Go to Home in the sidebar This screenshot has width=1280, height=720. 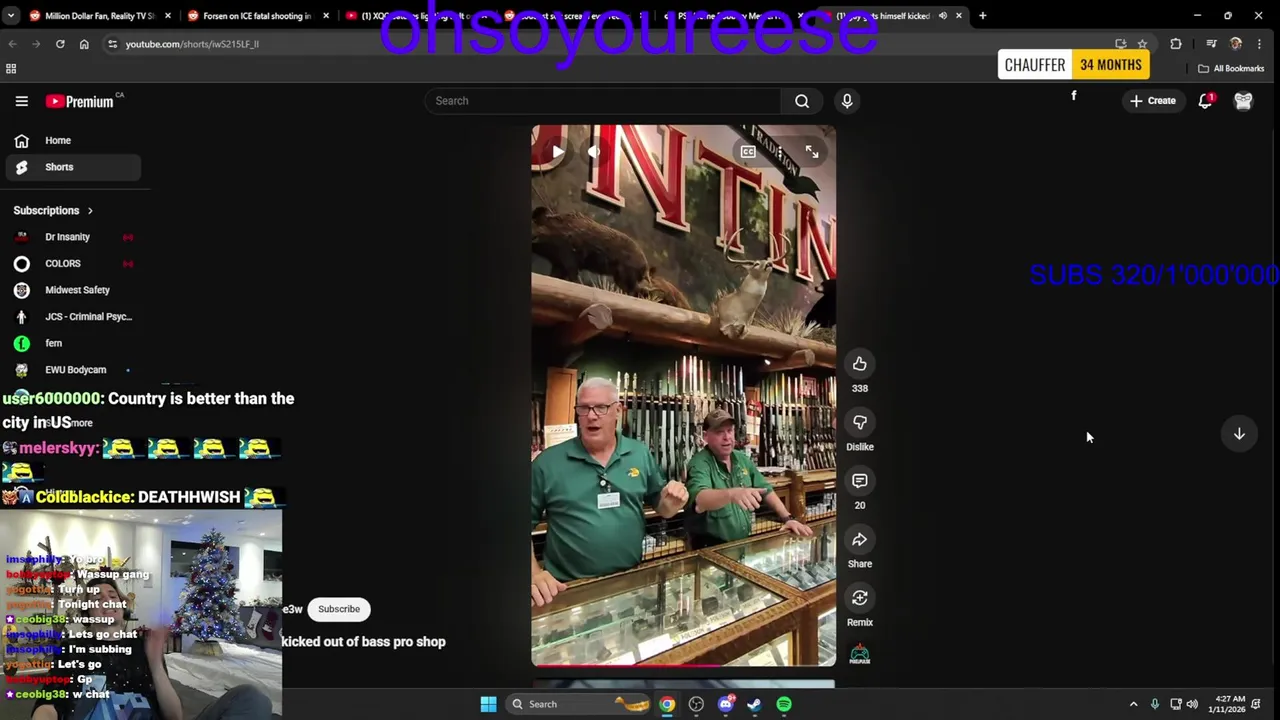pos(72,141)
